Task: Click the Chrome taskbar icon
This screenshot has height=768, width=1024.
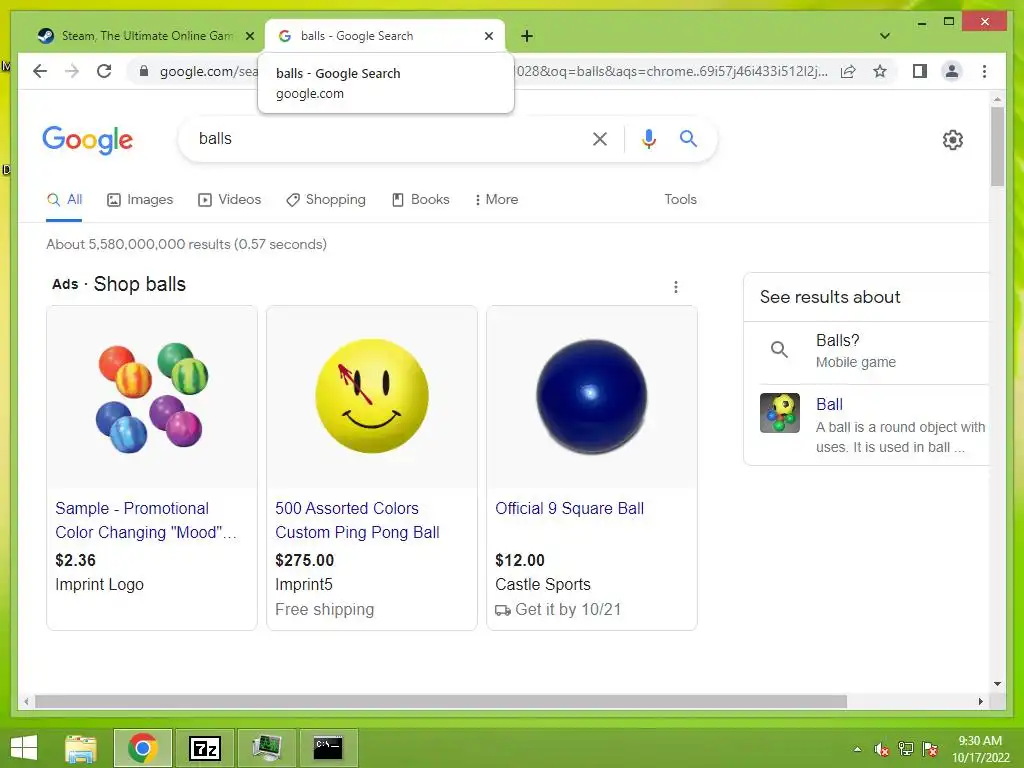Action: pos(142,748)
